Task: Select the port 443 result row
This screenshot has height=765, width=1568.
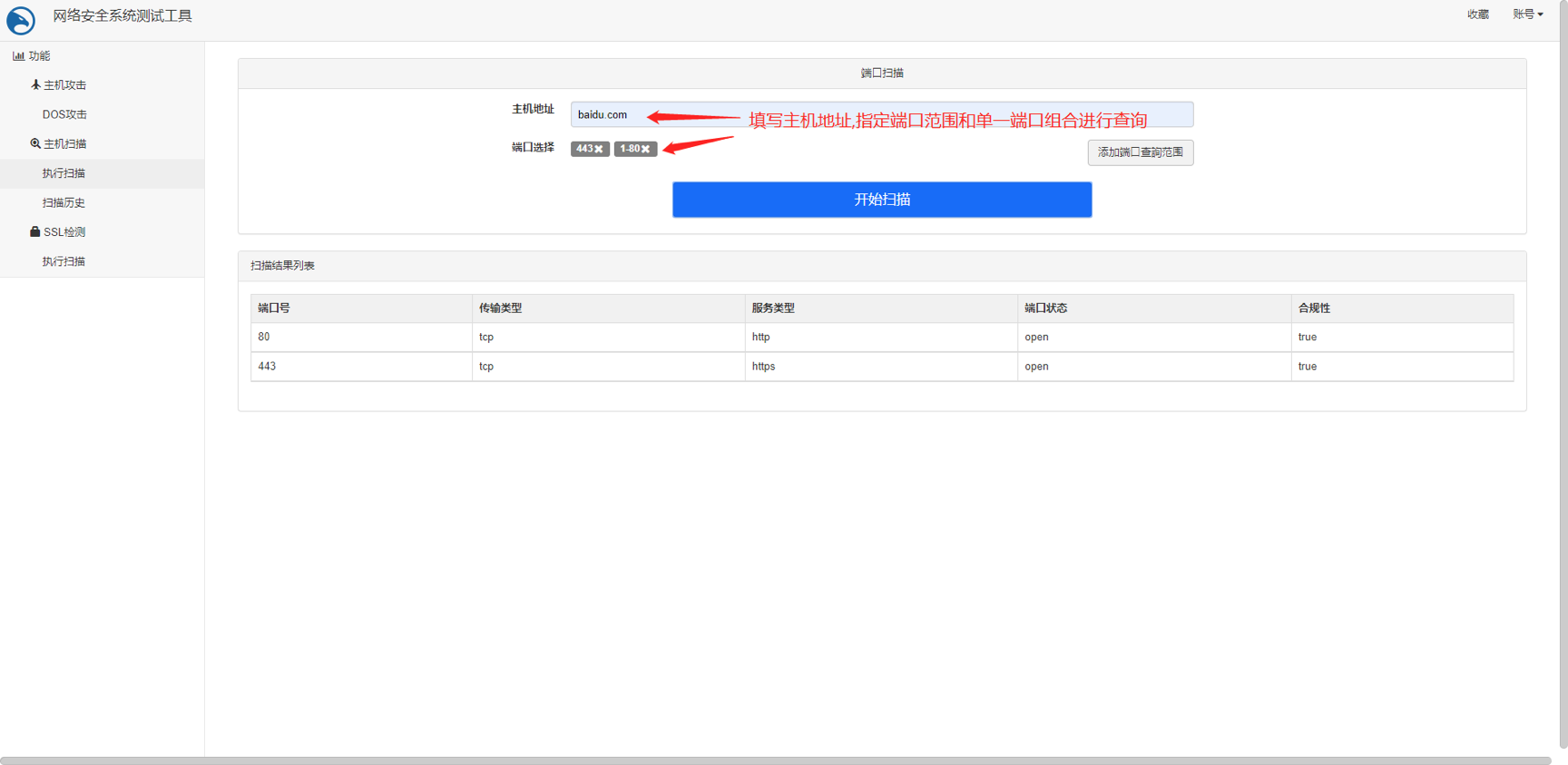Action: pos(880,367)
